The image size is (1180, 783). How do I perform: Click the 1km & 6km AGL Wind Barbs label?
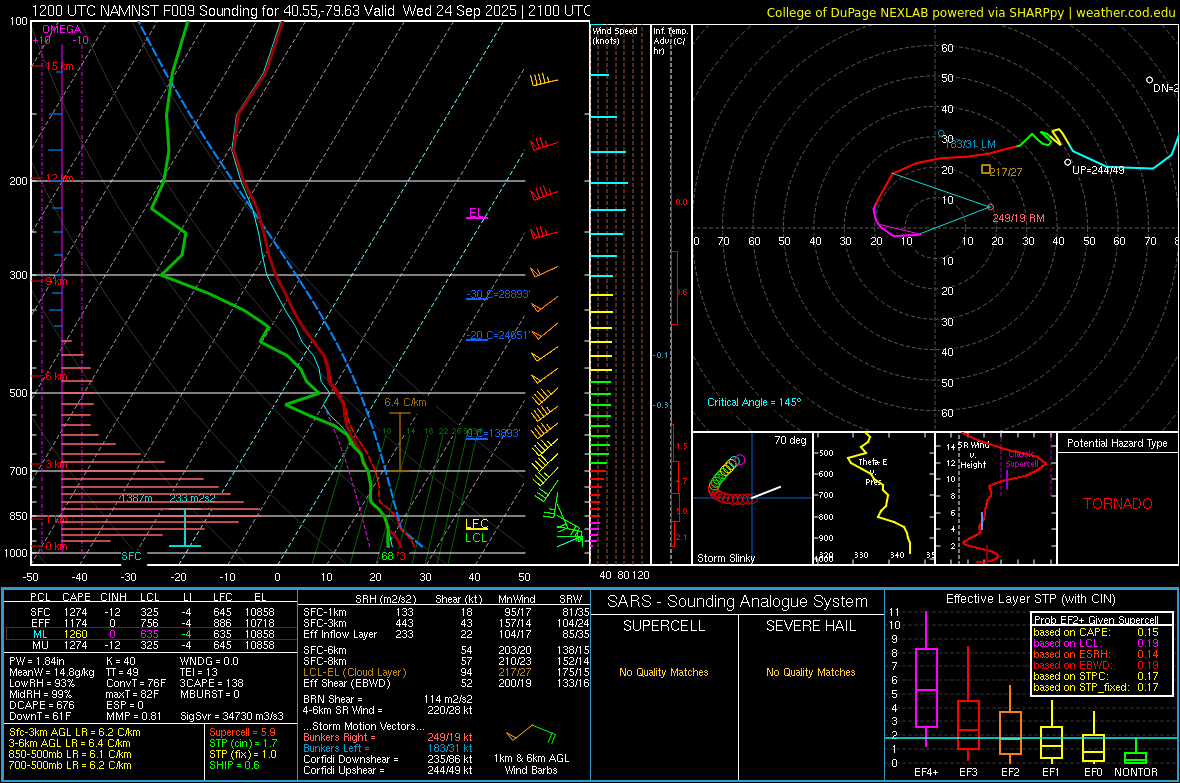pos(531,764)
